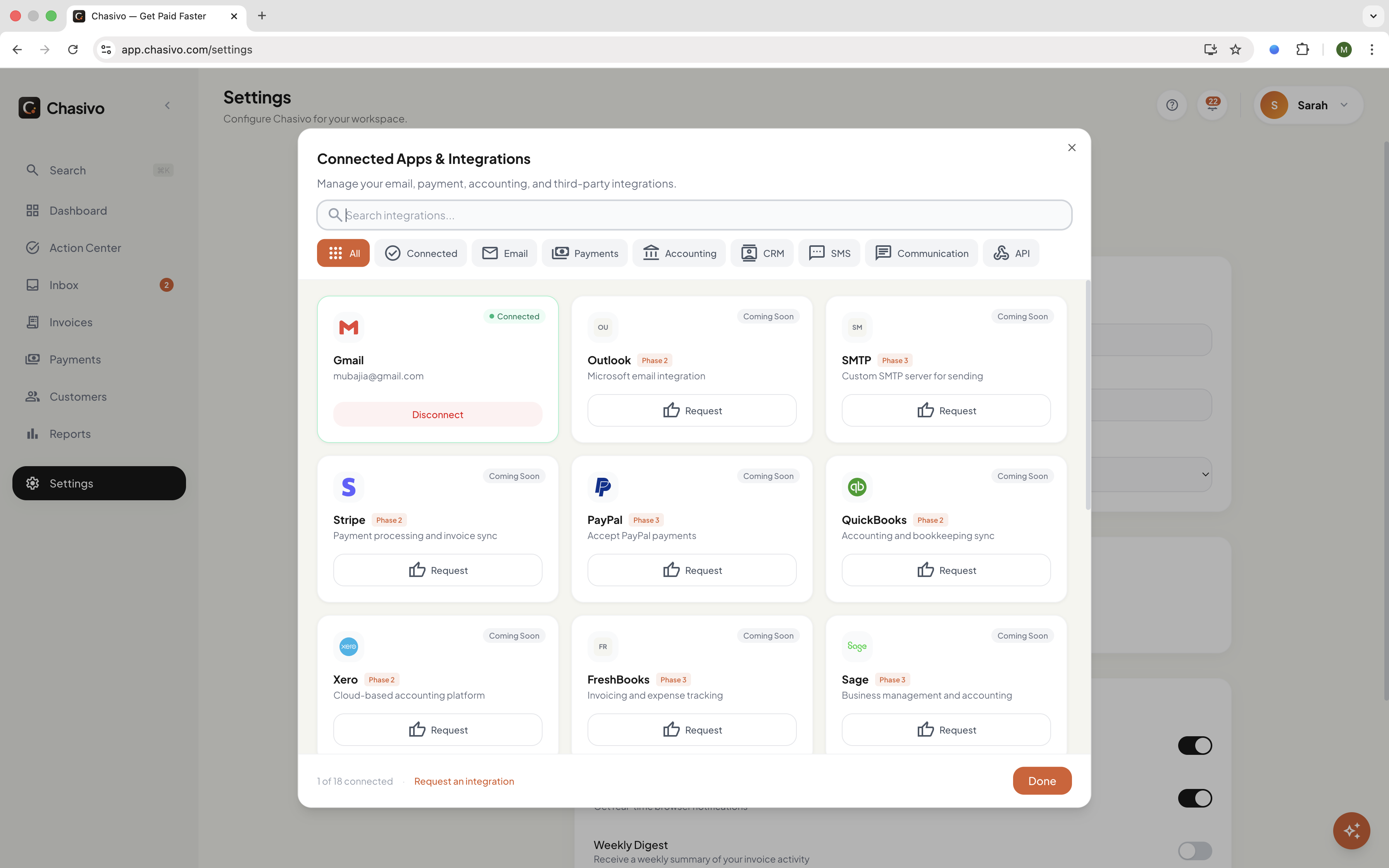This screenshot has height=868, width=1389.
Task: Open Customers from the sidebar
Action: pos(99,397)
